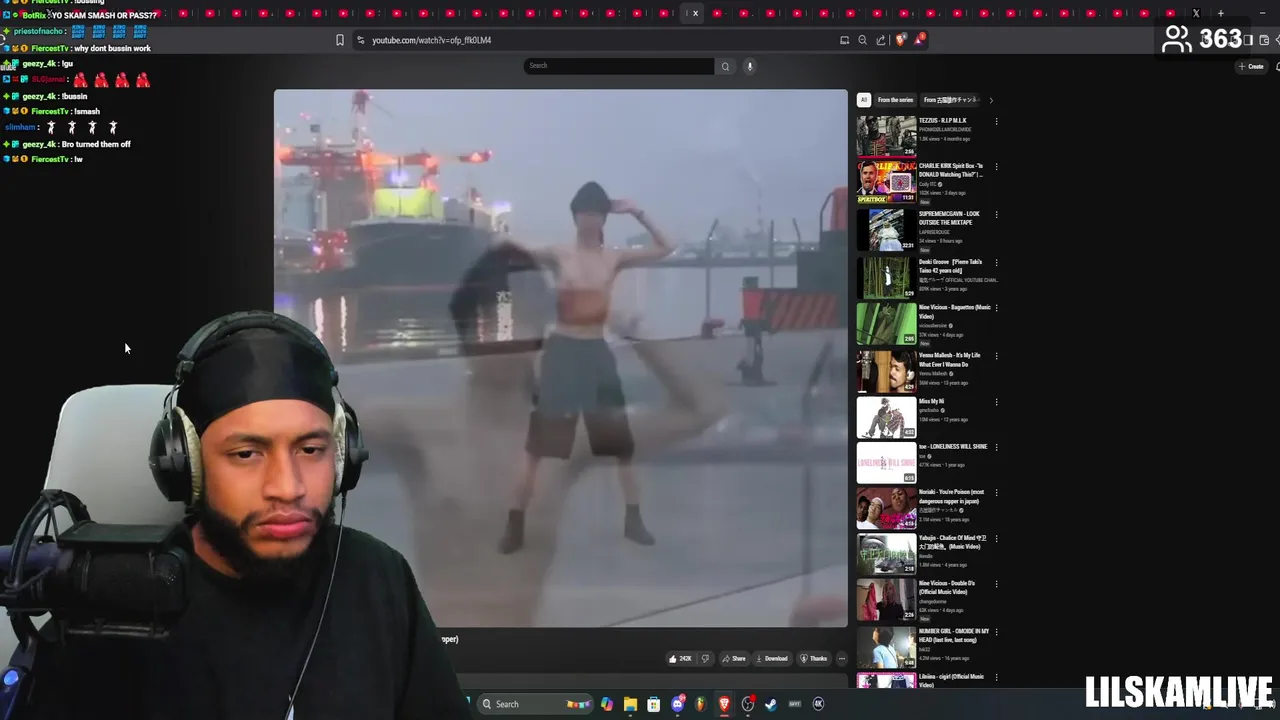Viewport: 1280px width, 720px height.
Task: Click the Share button below video
Action: click(x=734, y=659)
